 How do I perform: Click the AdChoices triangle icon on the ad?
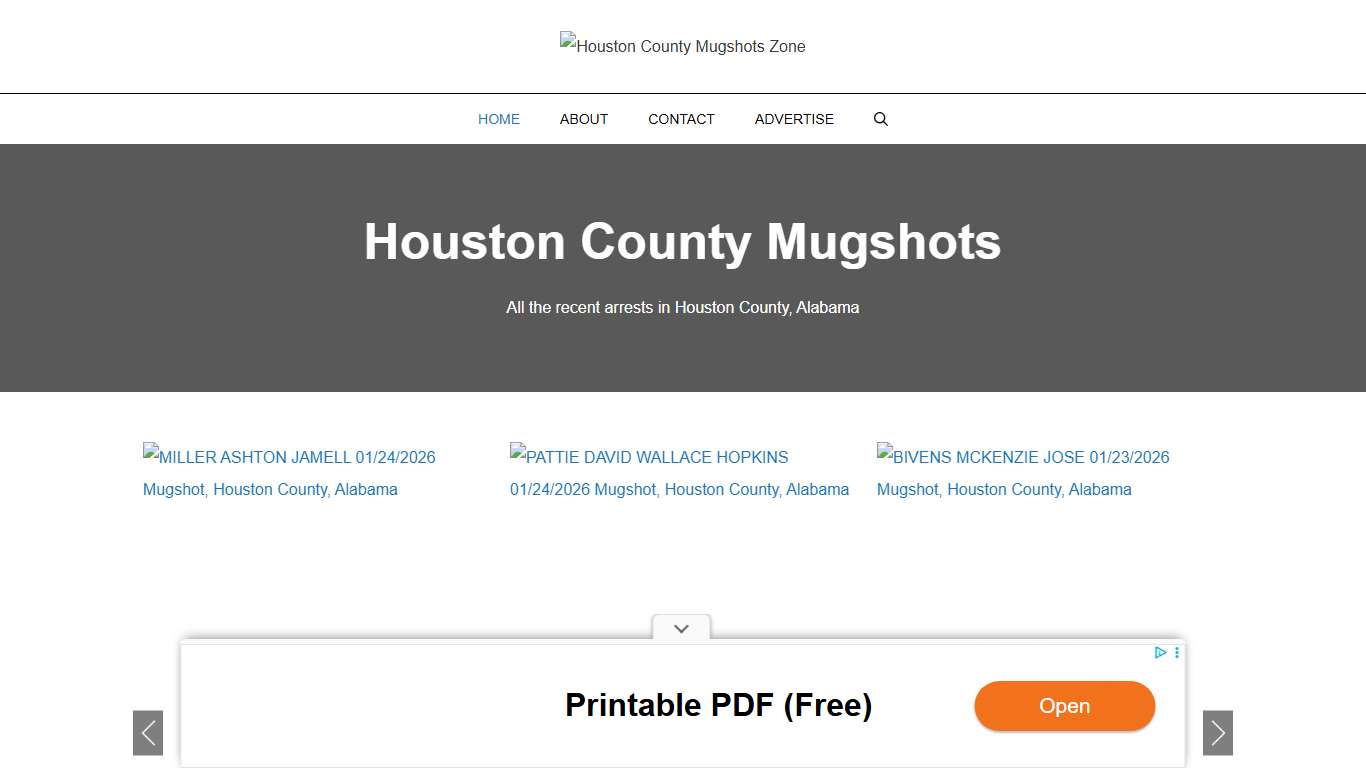tap(1160, 652)
